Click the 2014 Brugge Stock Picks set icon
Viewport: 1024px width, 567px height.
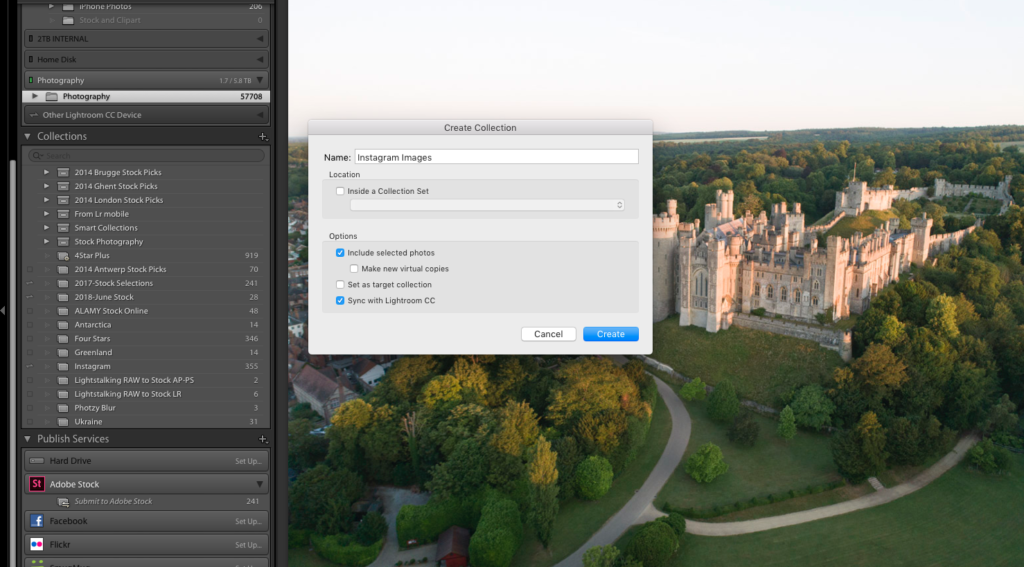pyautogui.click(x=63, y=172)
